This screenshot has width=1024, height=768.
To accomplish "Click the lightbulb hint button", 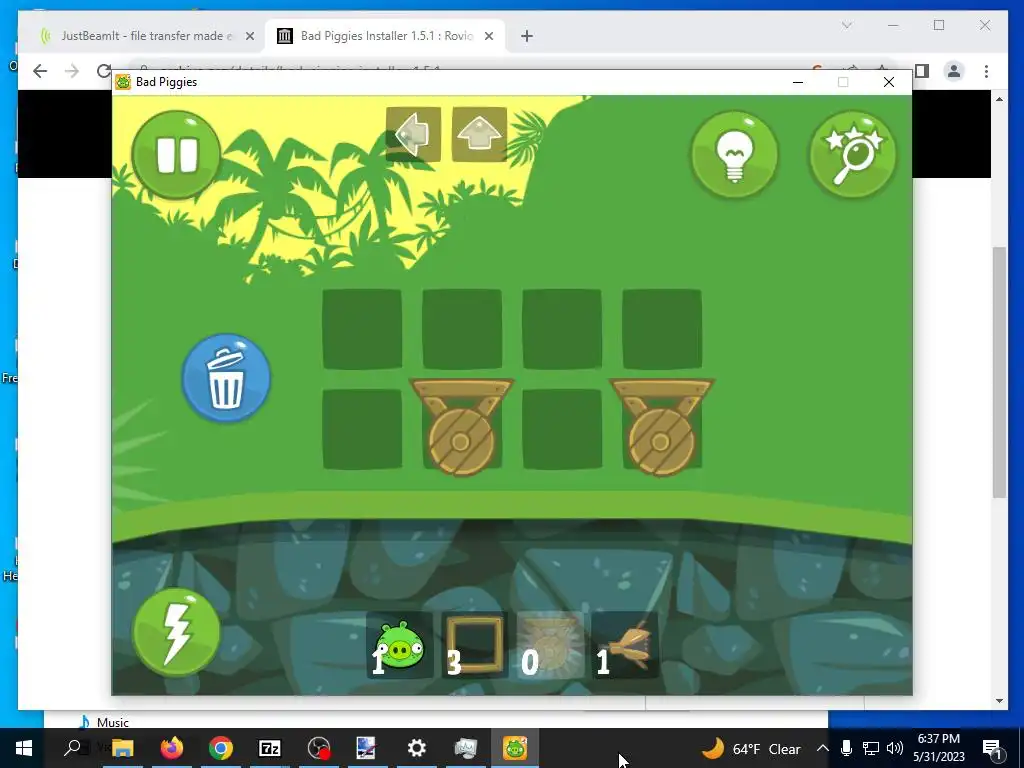I will [735, 155].
